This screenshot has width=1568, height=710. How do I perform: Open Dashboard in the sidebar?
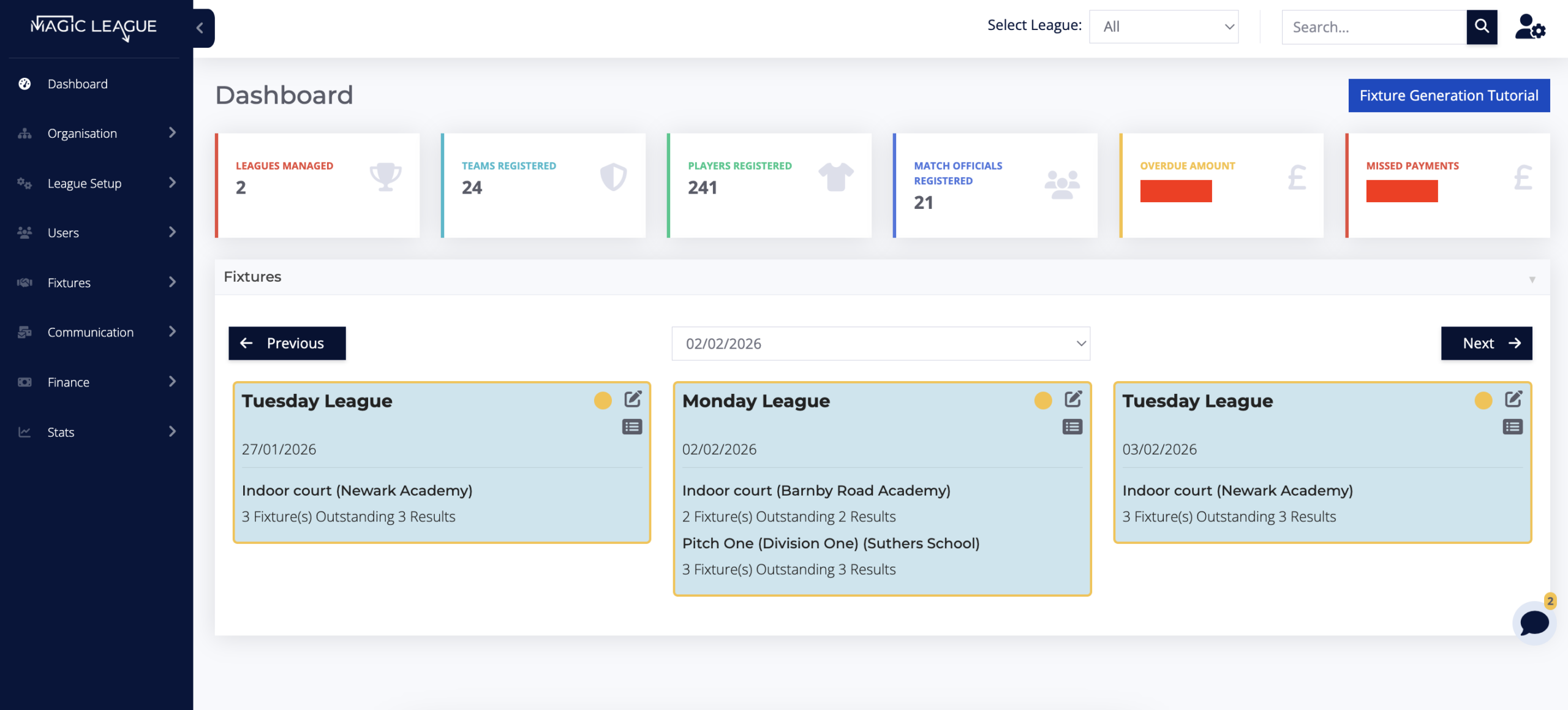point(77,84)
